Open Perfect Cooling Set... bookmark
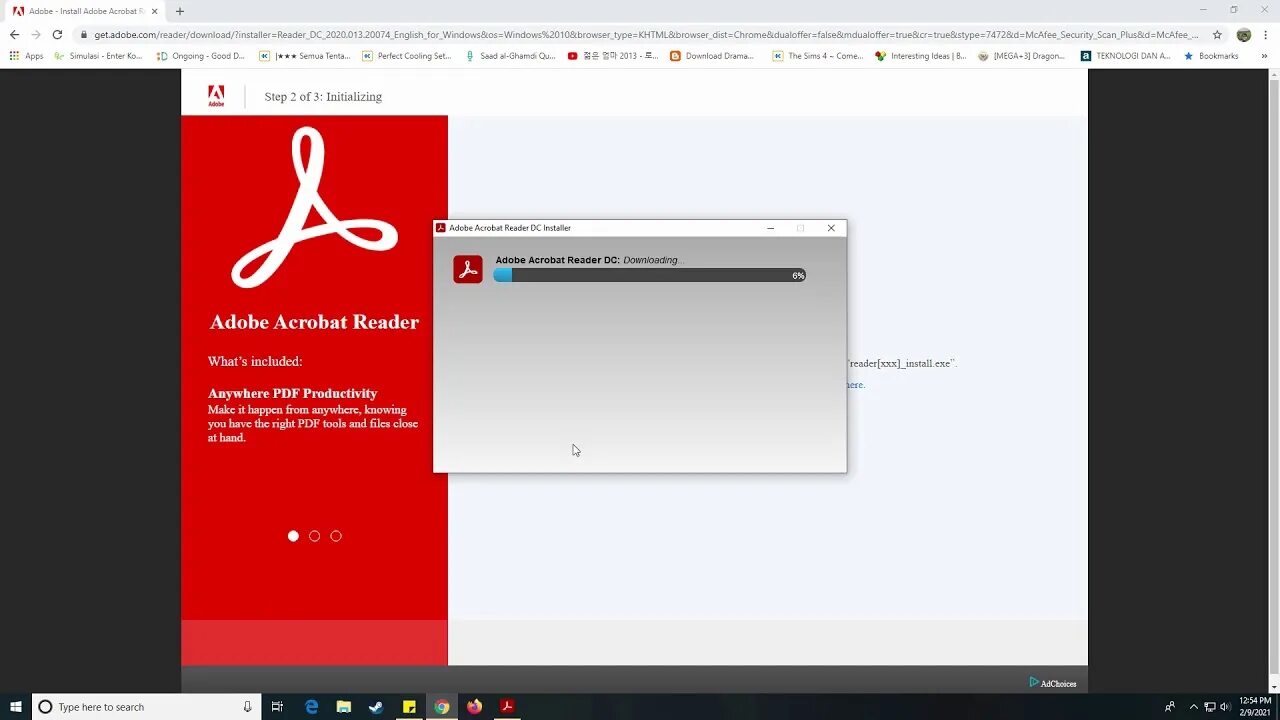 point(407,56)
